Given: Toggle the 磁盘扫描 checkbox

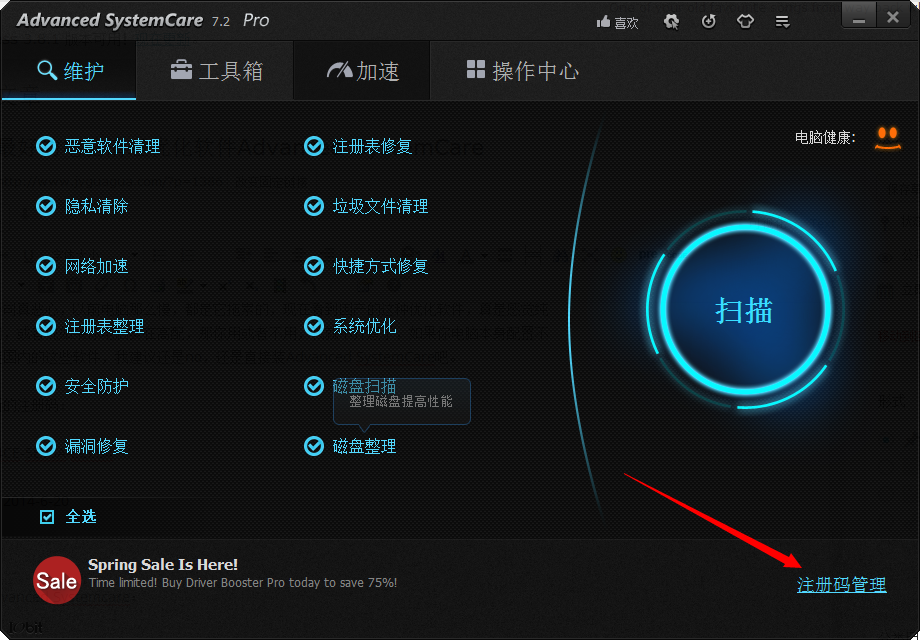Looking at the screenshot, I should 314,385.
